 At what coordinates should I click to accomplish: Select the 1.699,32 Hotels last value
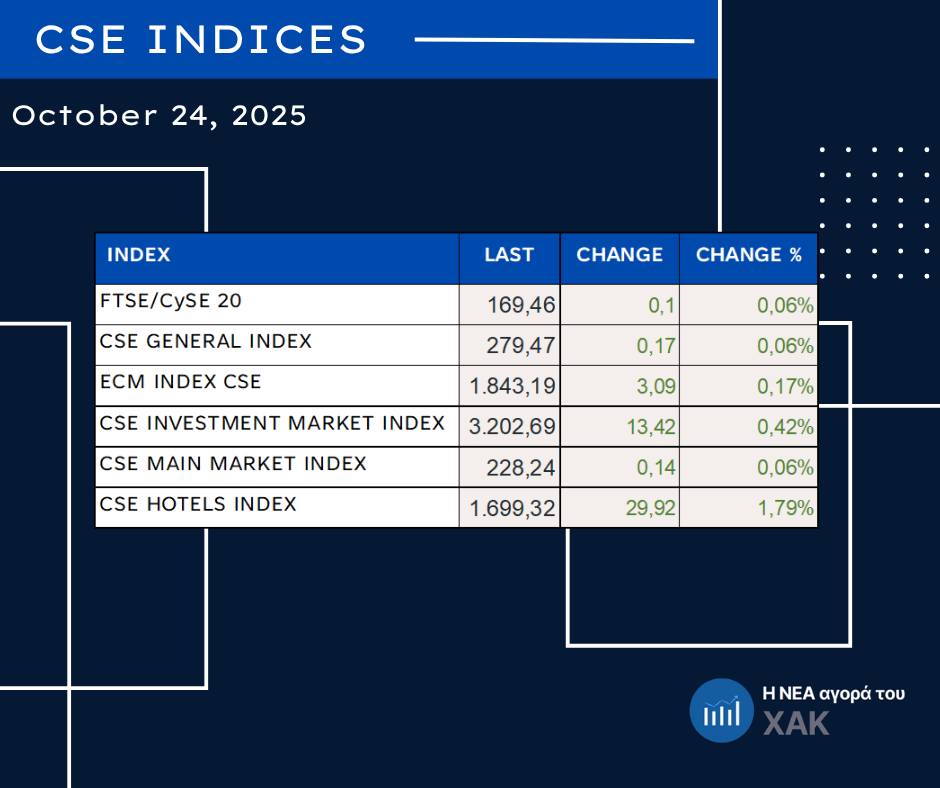(x=513, y=510)
